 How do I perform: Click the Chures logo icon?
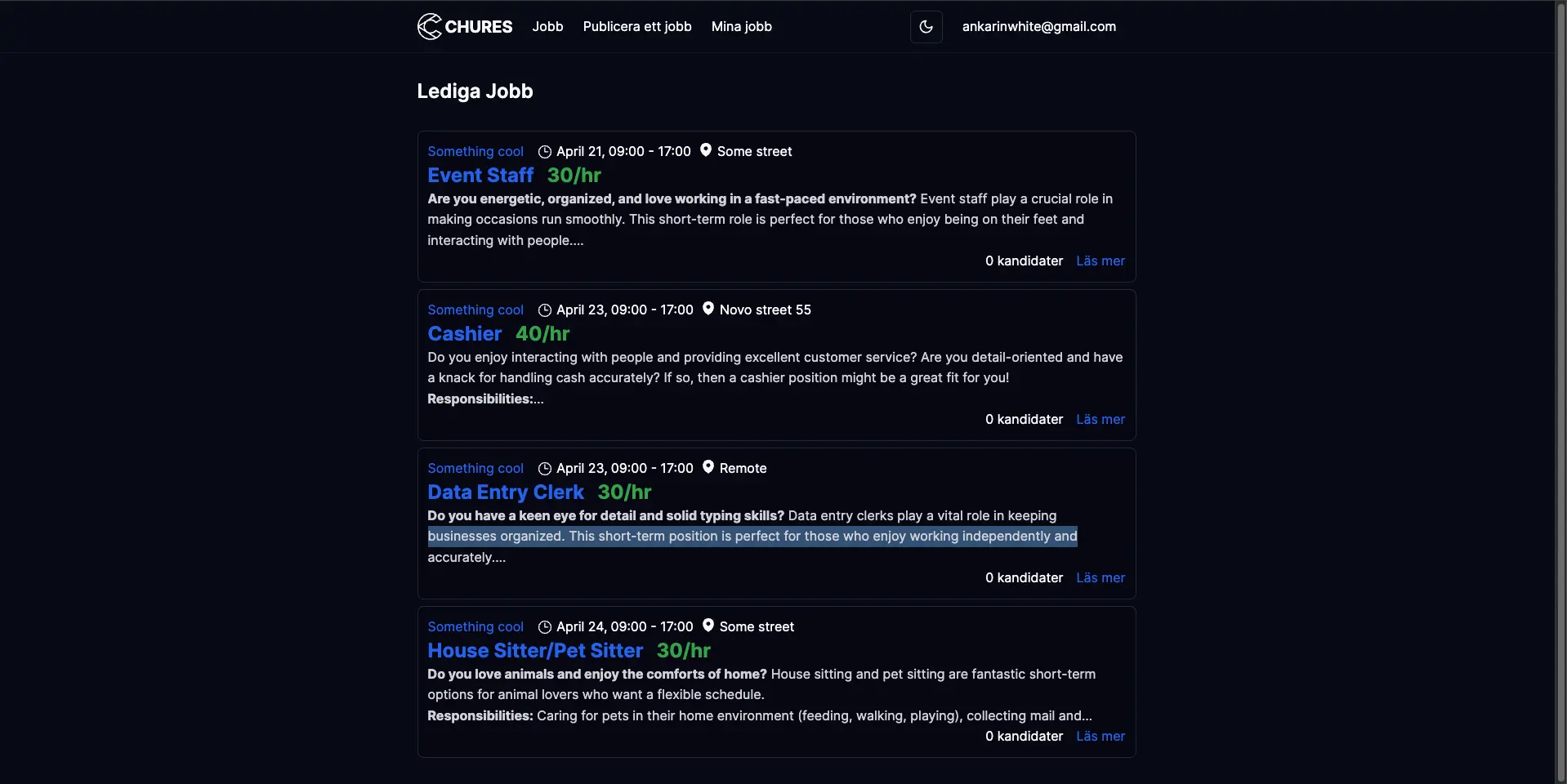(430, 27)
